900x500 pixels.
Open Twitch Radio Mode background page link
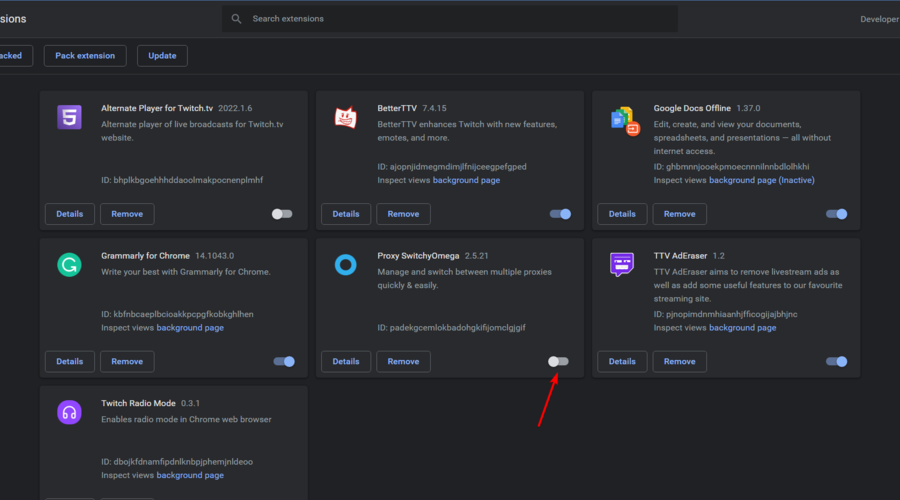190,475
